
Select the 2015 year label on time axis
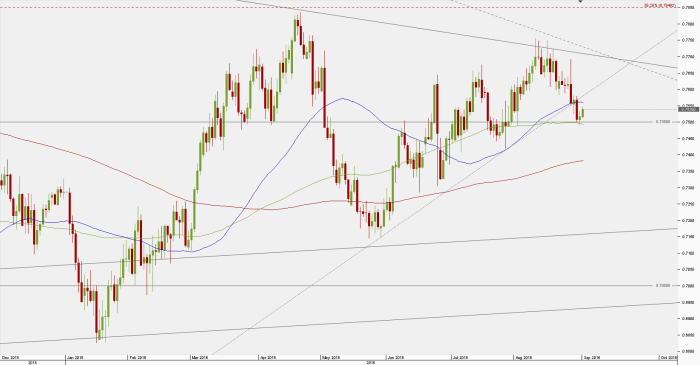click(x=33, y=363)
